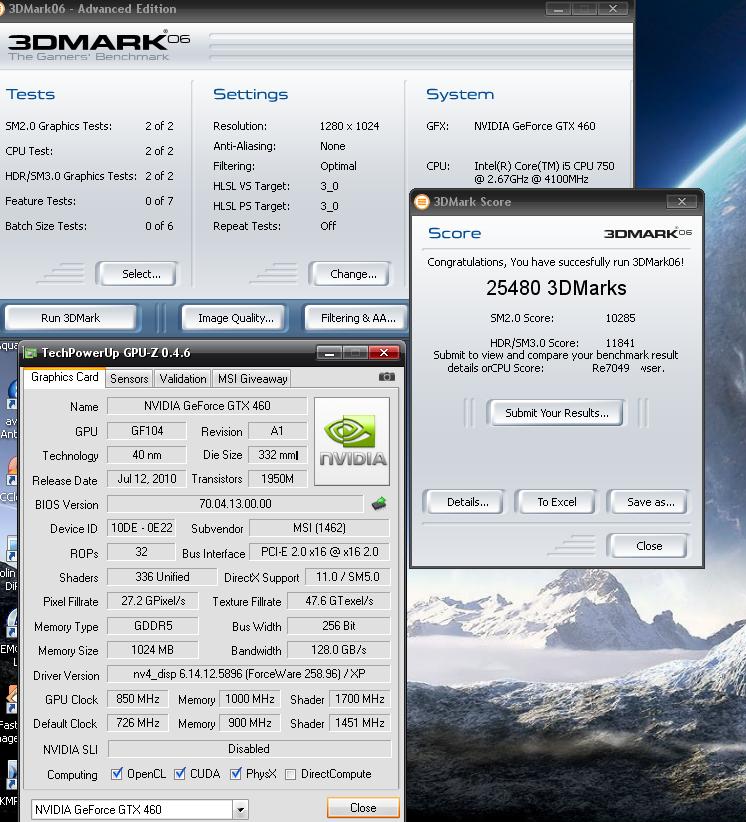Click the Select... tests button
Screen dimensions: 746x822
[x=137, y=274]
